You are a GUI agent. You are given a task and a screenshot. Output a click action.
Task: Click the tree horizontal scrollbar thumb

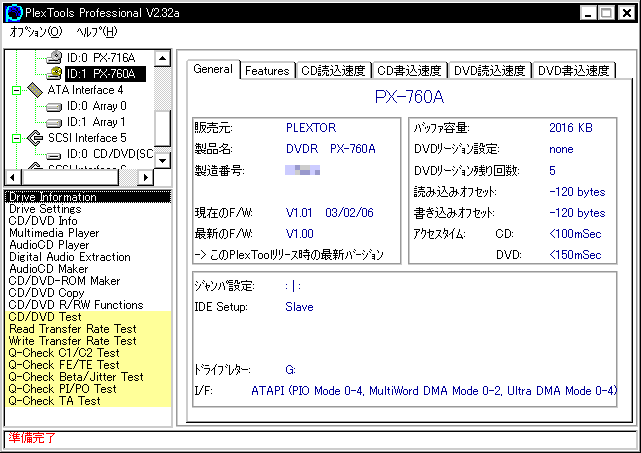click(70, 177)
